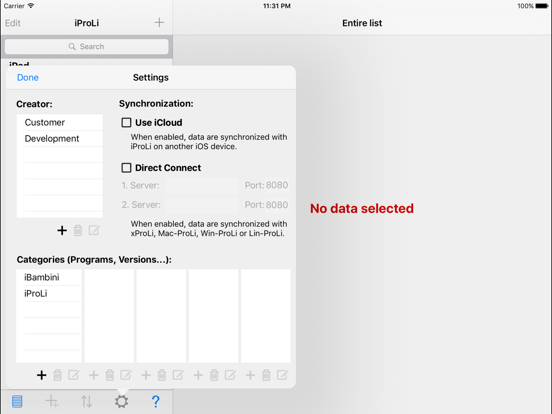The width and height of the screenshot is (552, 414).
Task: Select iBambini in Categories list
Action: [x=49, y=277]
